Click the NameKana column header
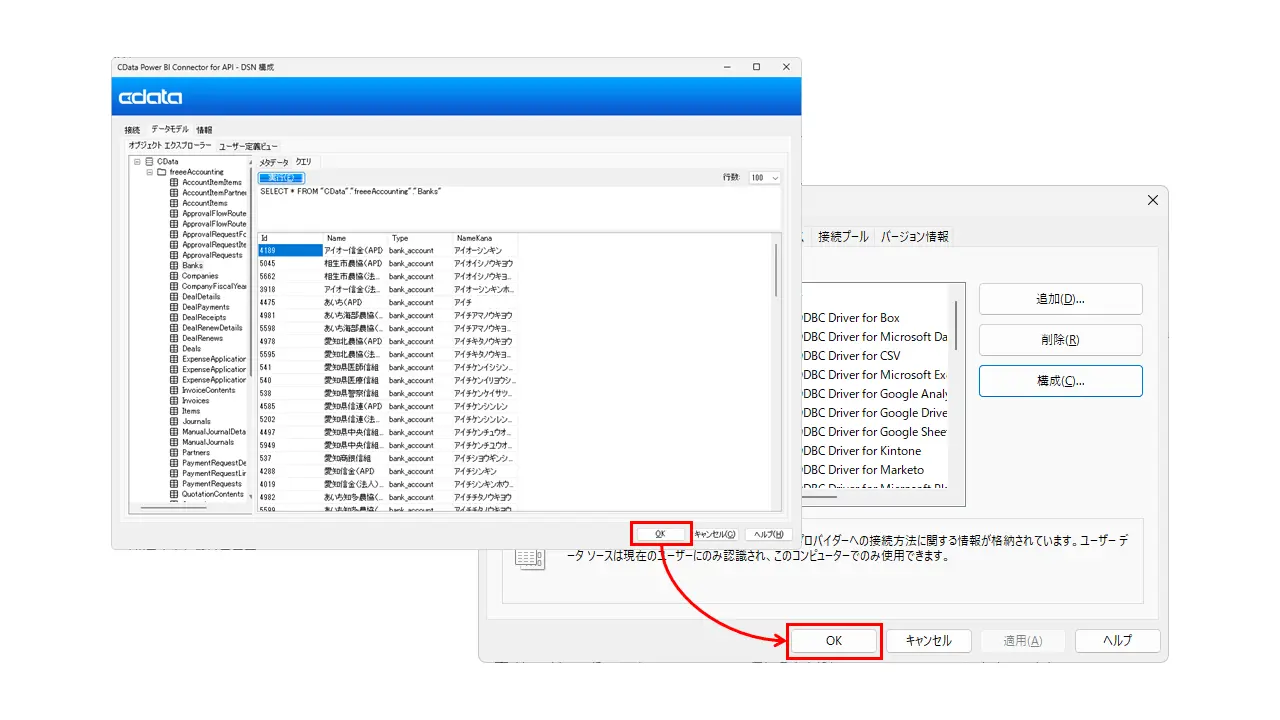1280x720 pixels. coord(484,238)
